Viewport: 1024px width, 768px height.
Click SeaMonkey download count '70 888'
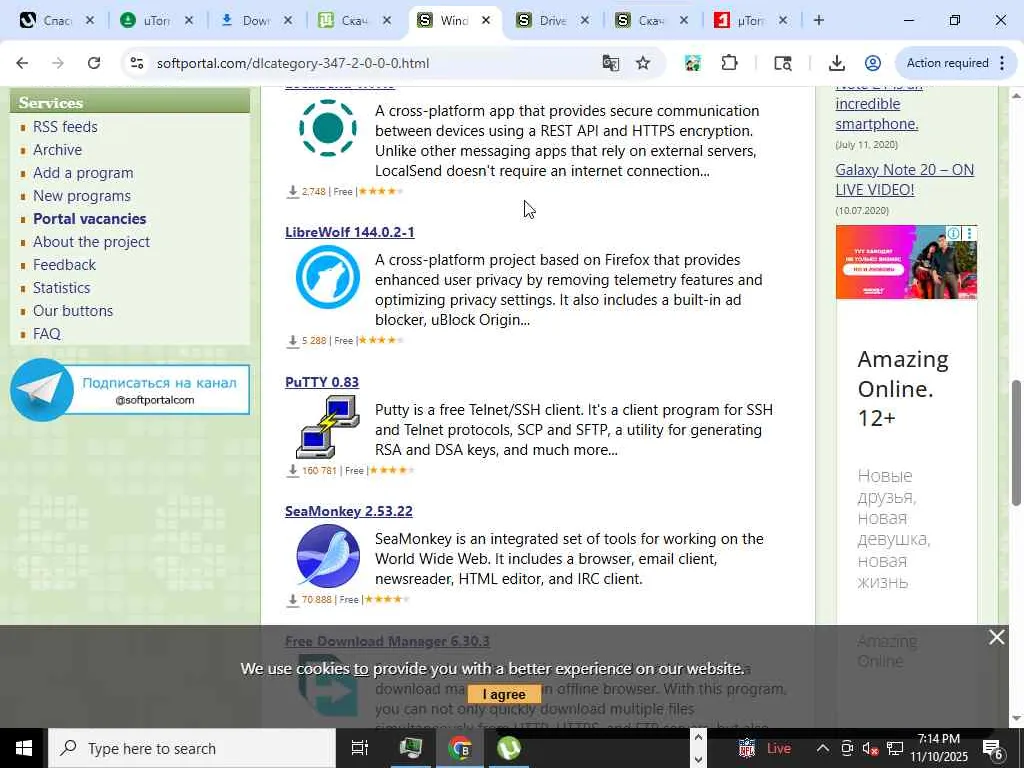click(317, 600)
